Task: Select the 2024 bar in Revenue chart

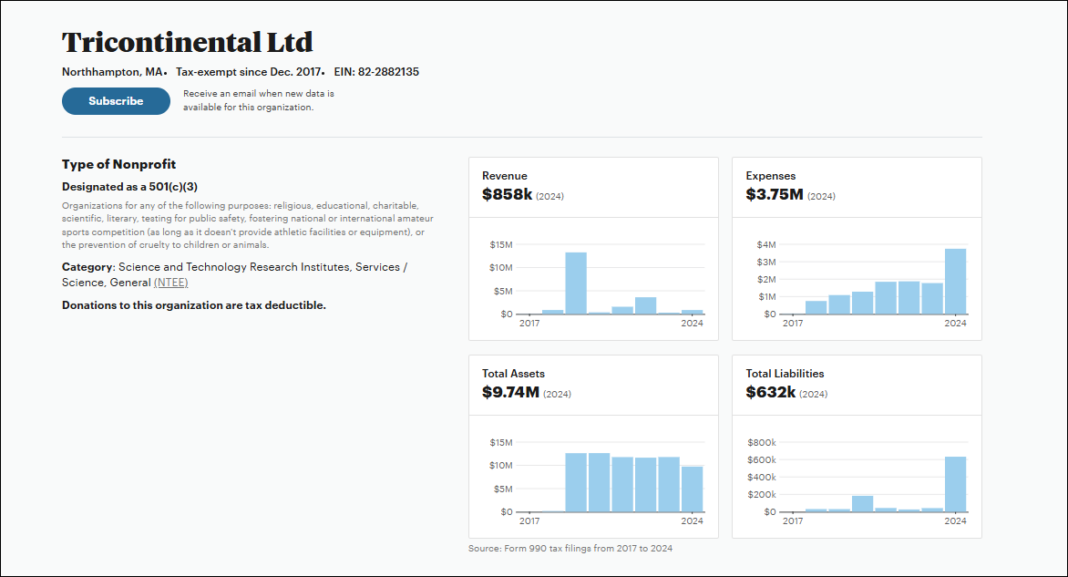Action: click(x=692, y=311)
